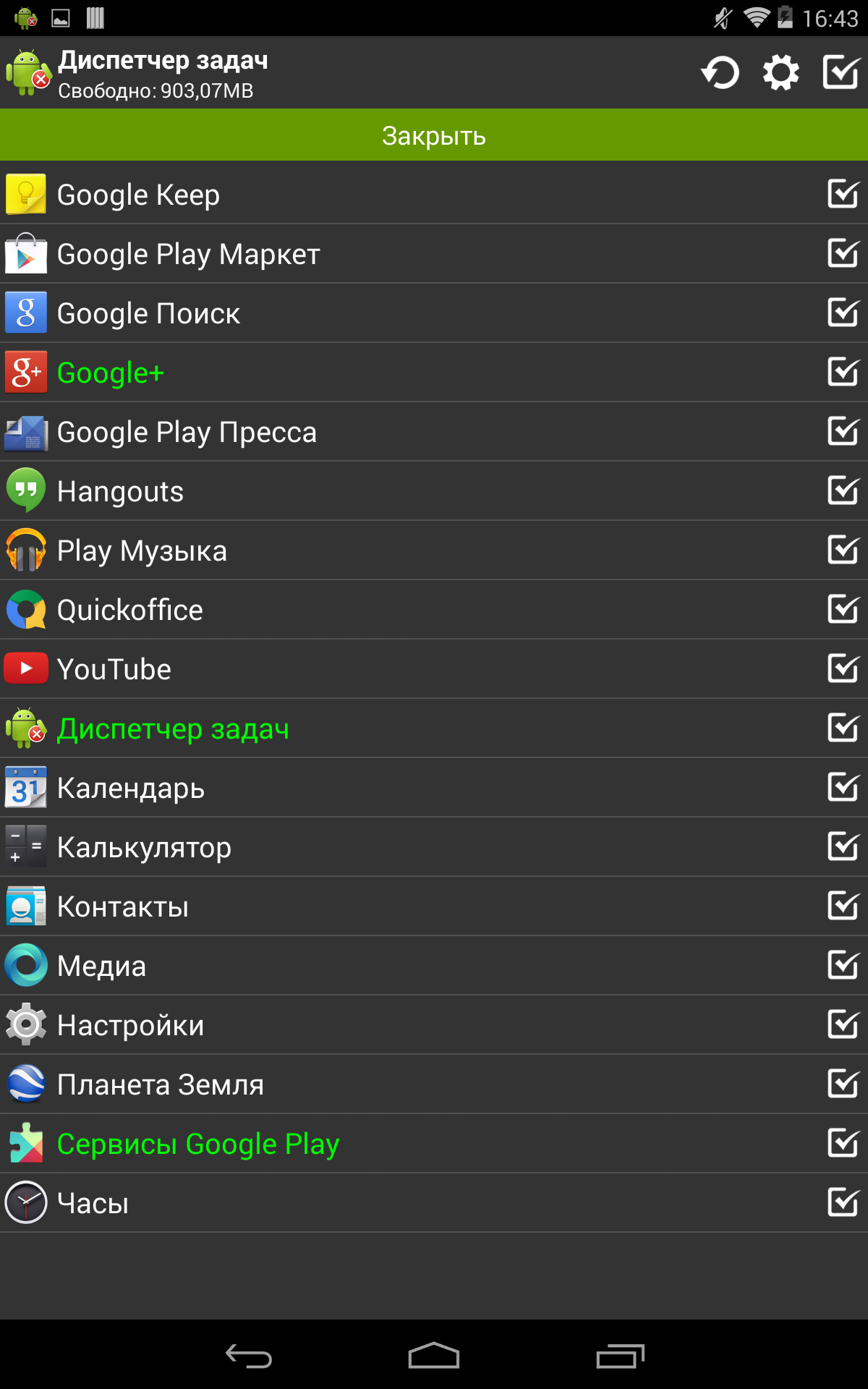Tap the green Закрыть button

434,135
